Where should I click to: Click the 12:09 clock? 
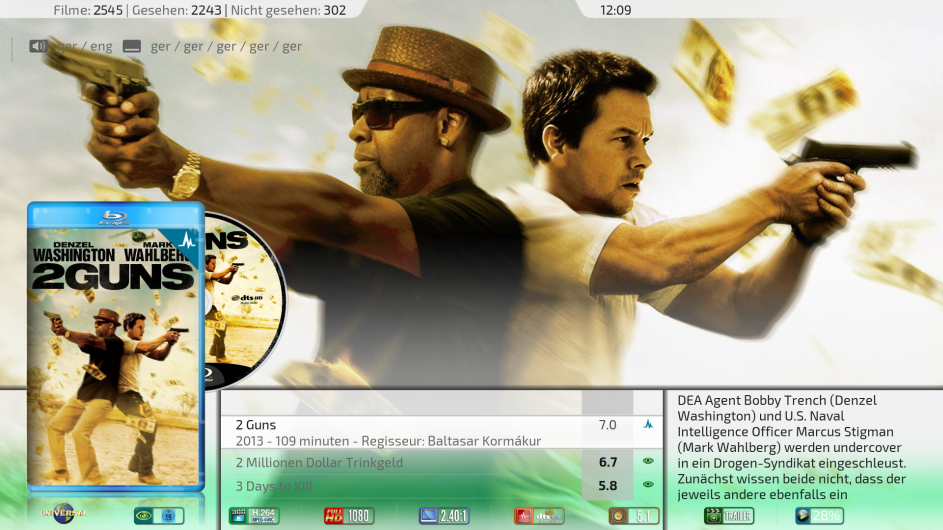point(615,10)
